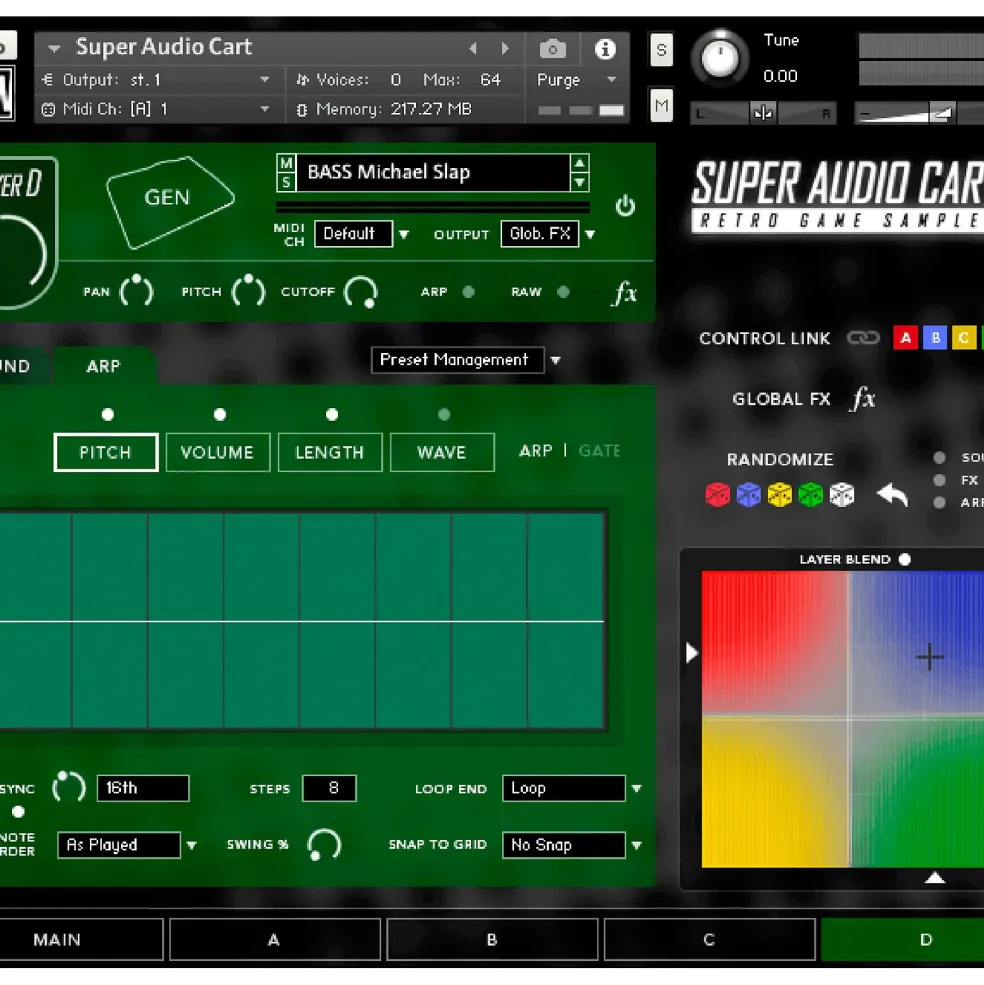The width and height of the screenshot is (984, 985).
Task: Click the SWING % knob
Action: point(324,845)
